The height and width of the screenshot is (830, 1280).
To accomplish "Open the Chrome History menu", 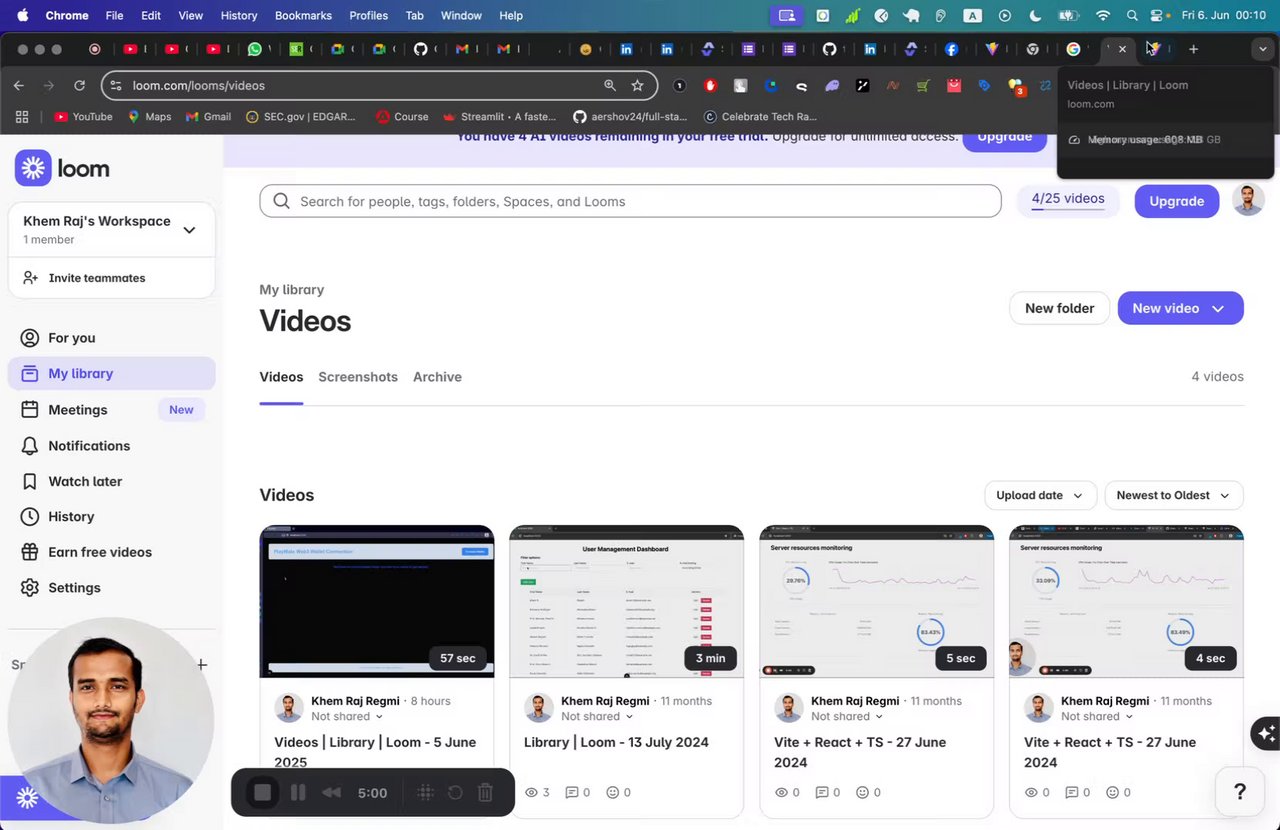I will pos(239,16).
